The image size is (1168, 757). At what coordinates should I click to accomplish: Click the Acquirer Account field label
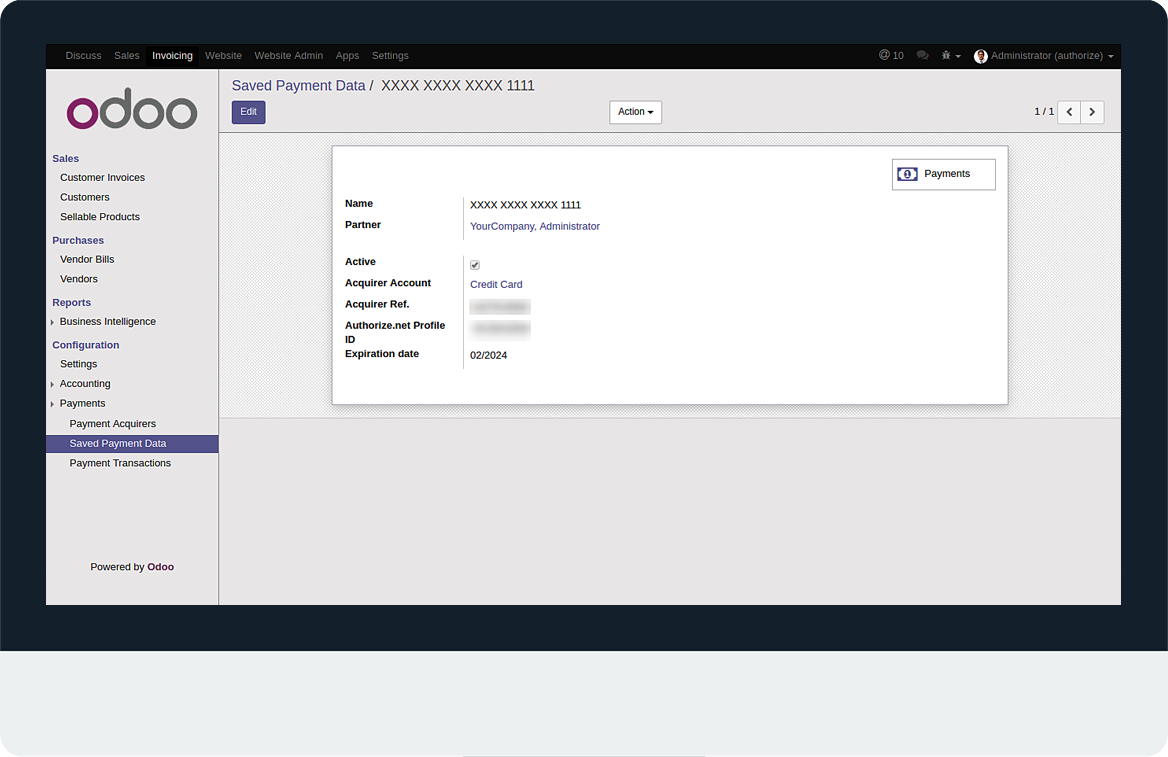click(x=388, y=283)
